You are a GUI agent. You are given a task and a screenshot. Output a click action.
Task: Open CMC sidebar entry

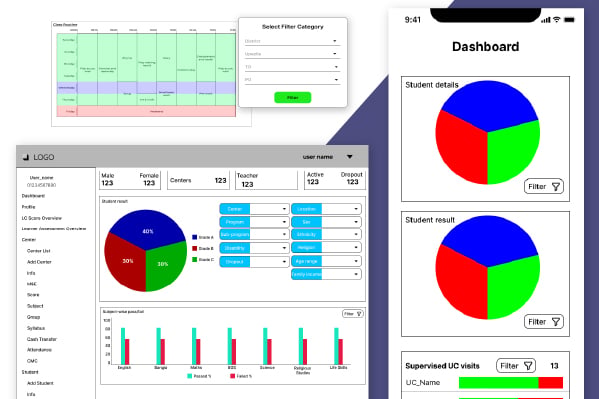pyautogui.click(x=32, y=361)
